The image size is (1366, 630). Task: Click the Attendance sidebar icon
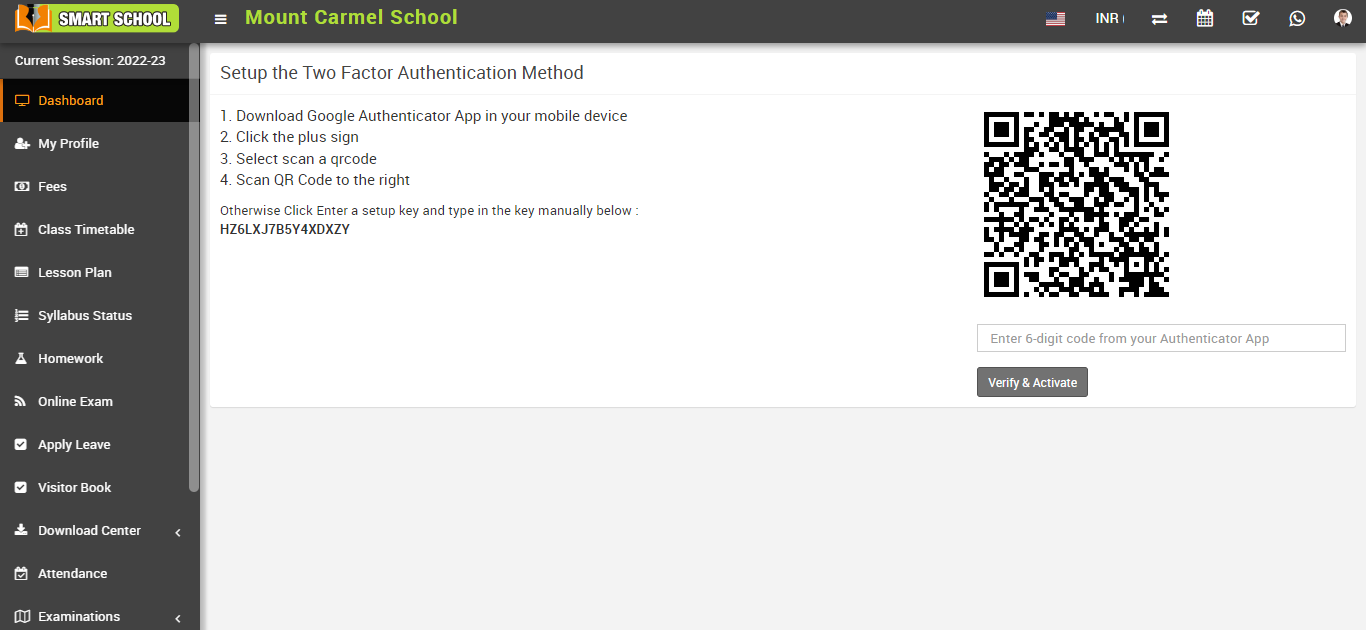click(x=22, y=573)
